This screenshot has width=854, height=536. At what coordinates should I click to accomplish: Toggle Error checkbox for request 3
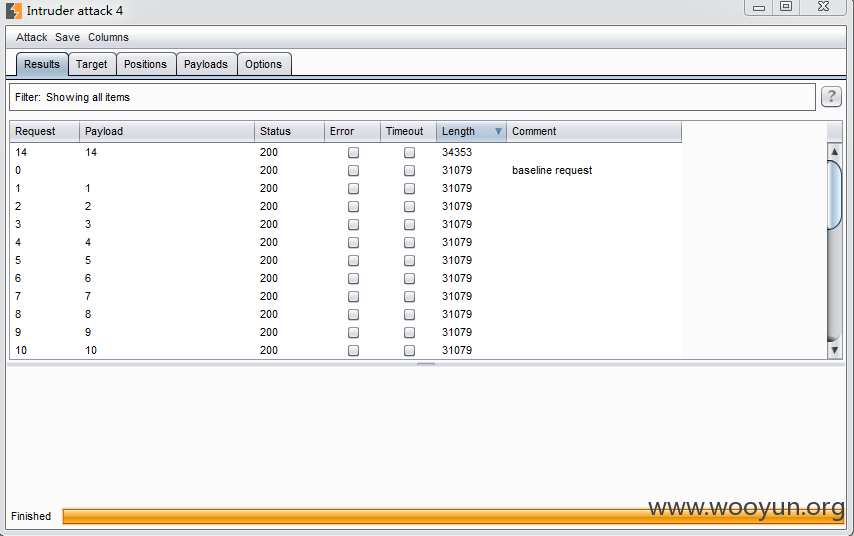[353, 224]
